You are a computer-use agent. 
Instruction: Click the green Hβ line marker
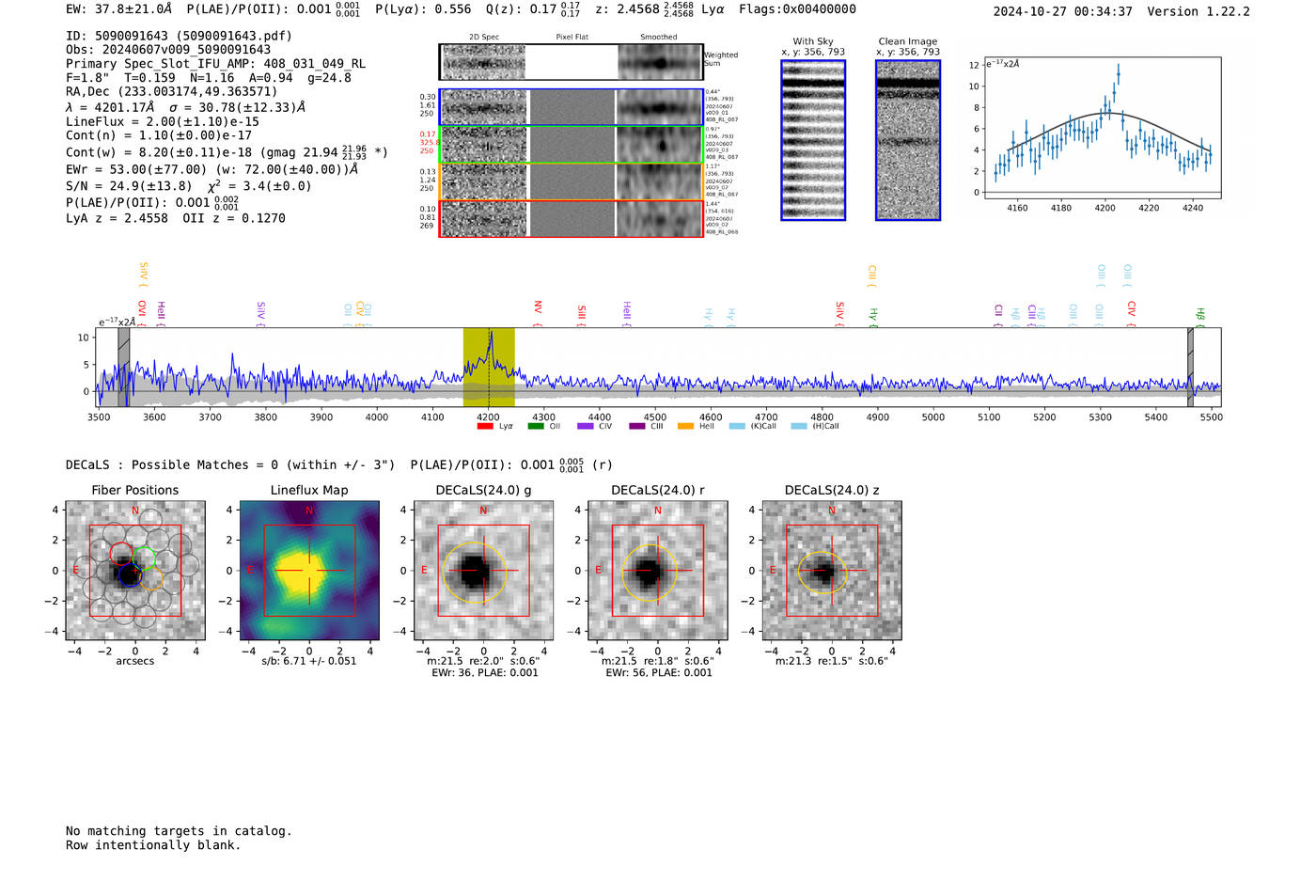pos(1200,317)
